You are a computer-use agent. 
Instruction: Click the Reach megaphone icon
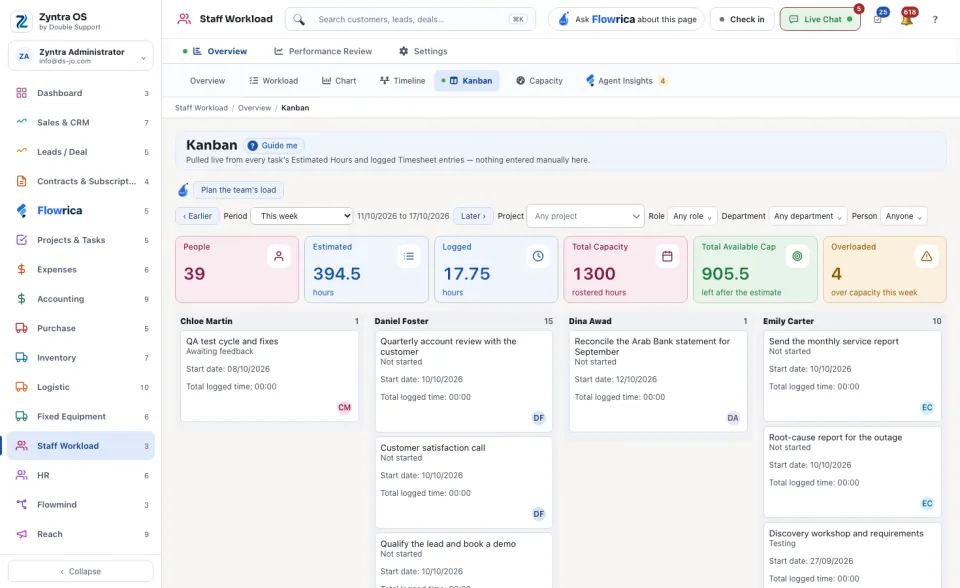(21, 533)
